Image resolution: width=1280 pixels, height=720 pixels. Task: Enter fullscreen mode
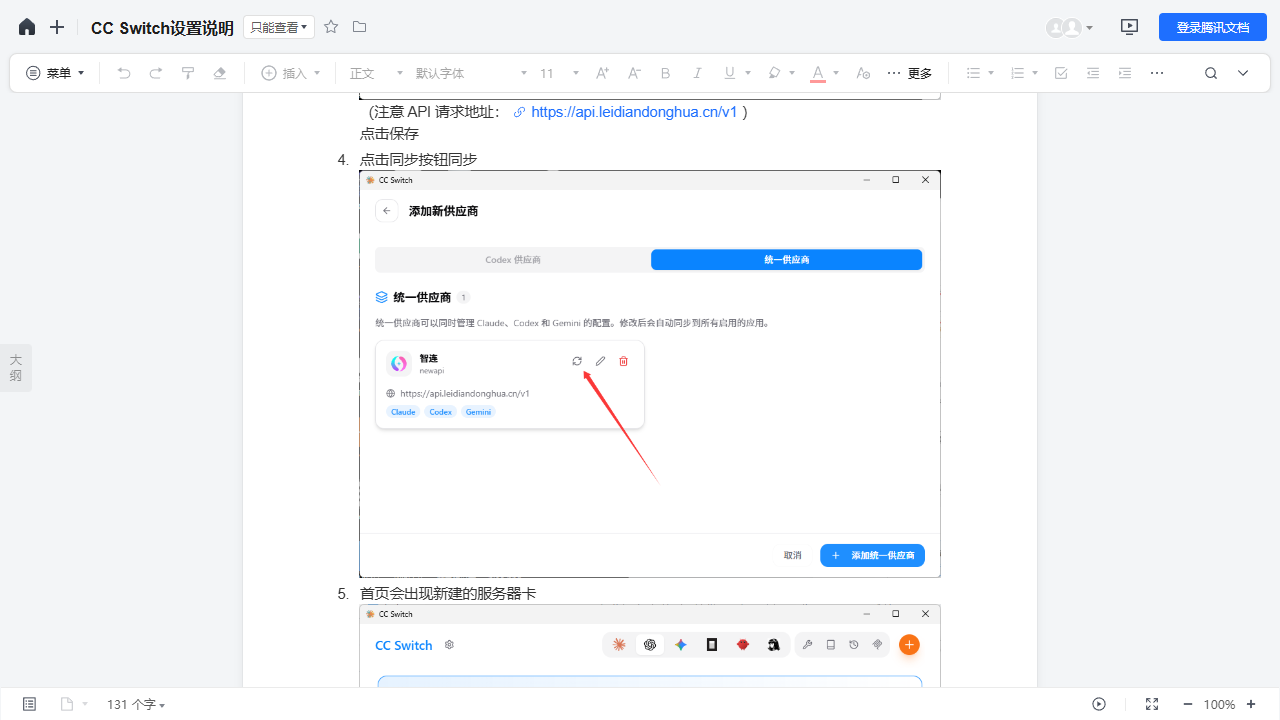click(x=1152, y=704)
